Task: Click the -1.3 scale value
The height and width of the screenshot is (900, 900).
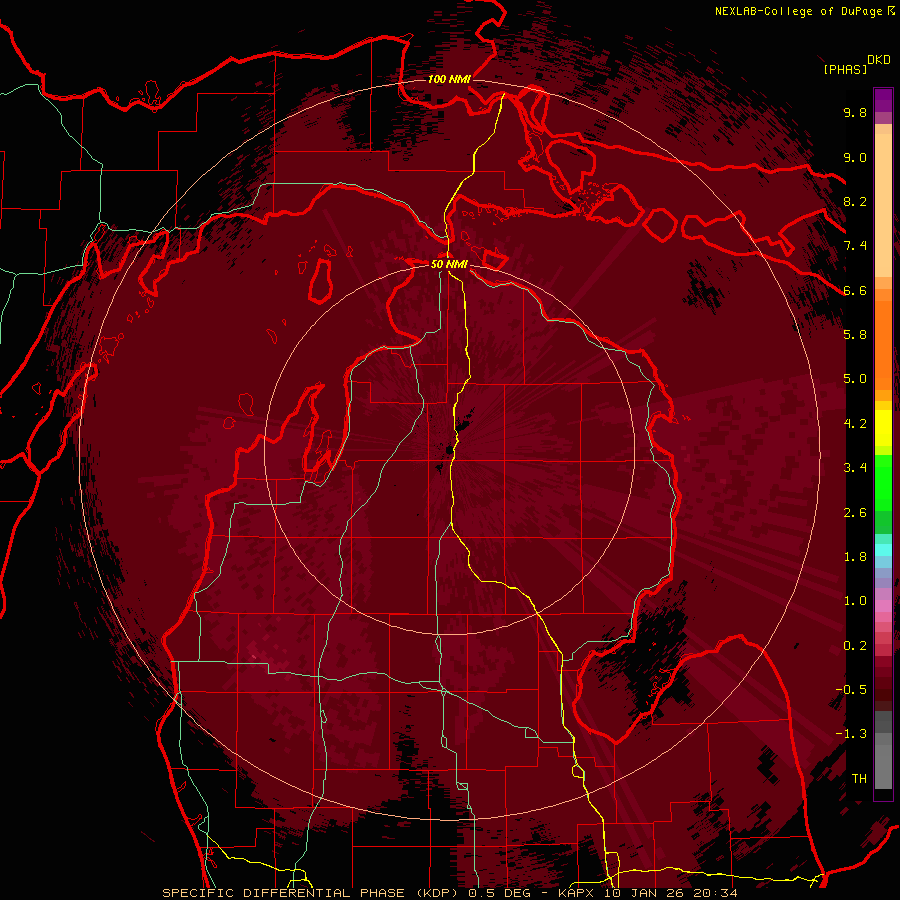Action: point(851,734)
